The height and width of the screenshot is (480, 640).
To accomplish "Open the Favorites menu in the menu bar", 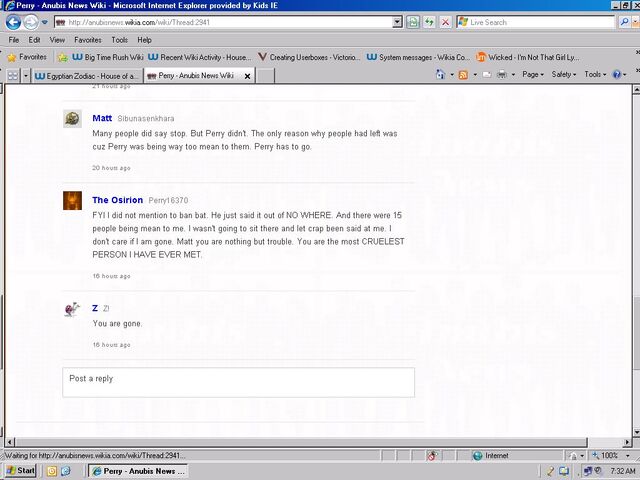I will coord(88,40).
